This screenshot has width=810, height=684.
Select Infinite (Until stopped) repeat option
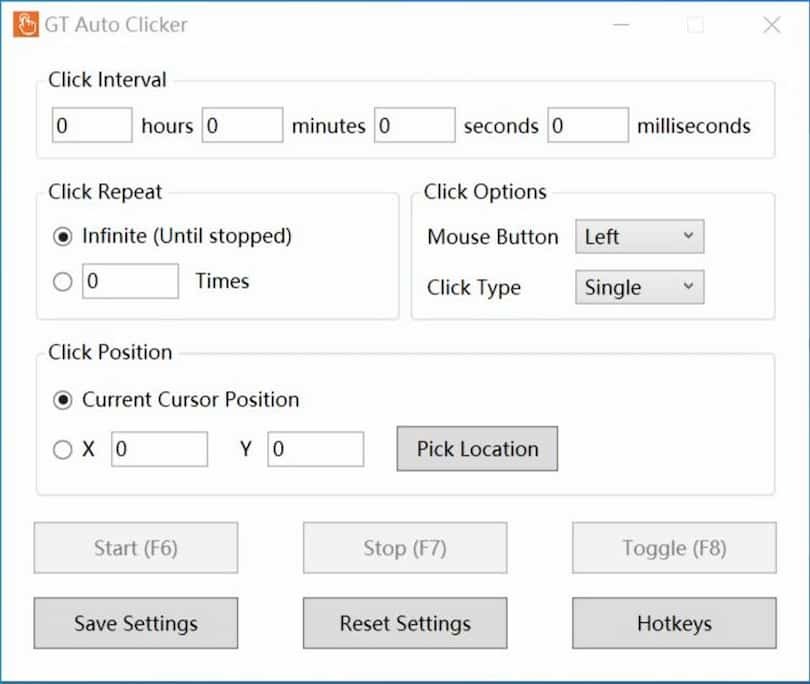(x=63, y=237)
